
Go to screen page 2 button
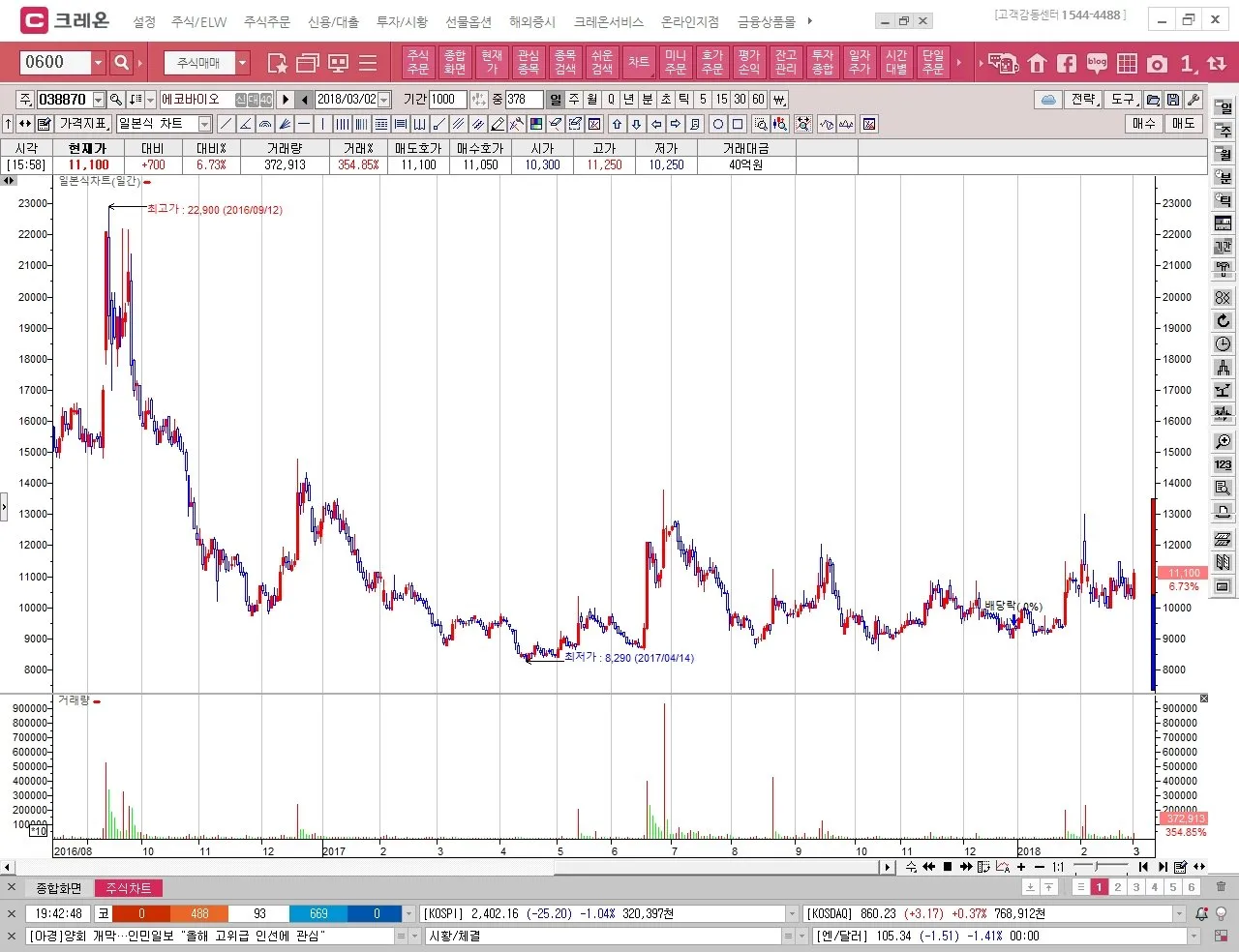click(x=1118, y=887)
